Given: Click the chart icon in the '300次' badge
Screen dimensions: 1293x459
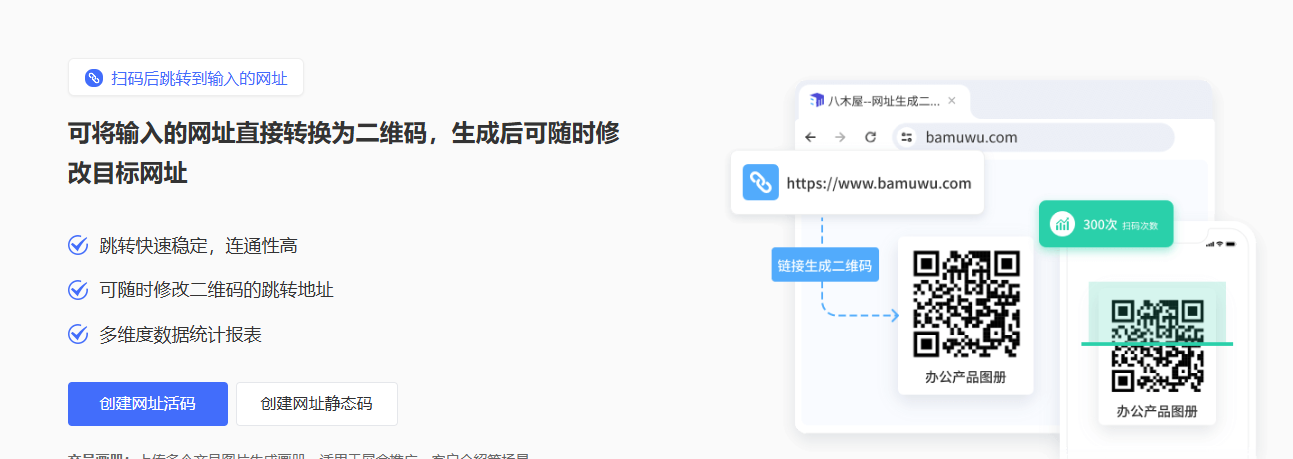Looking at the screenshot, I should (x=1062, y=225).
